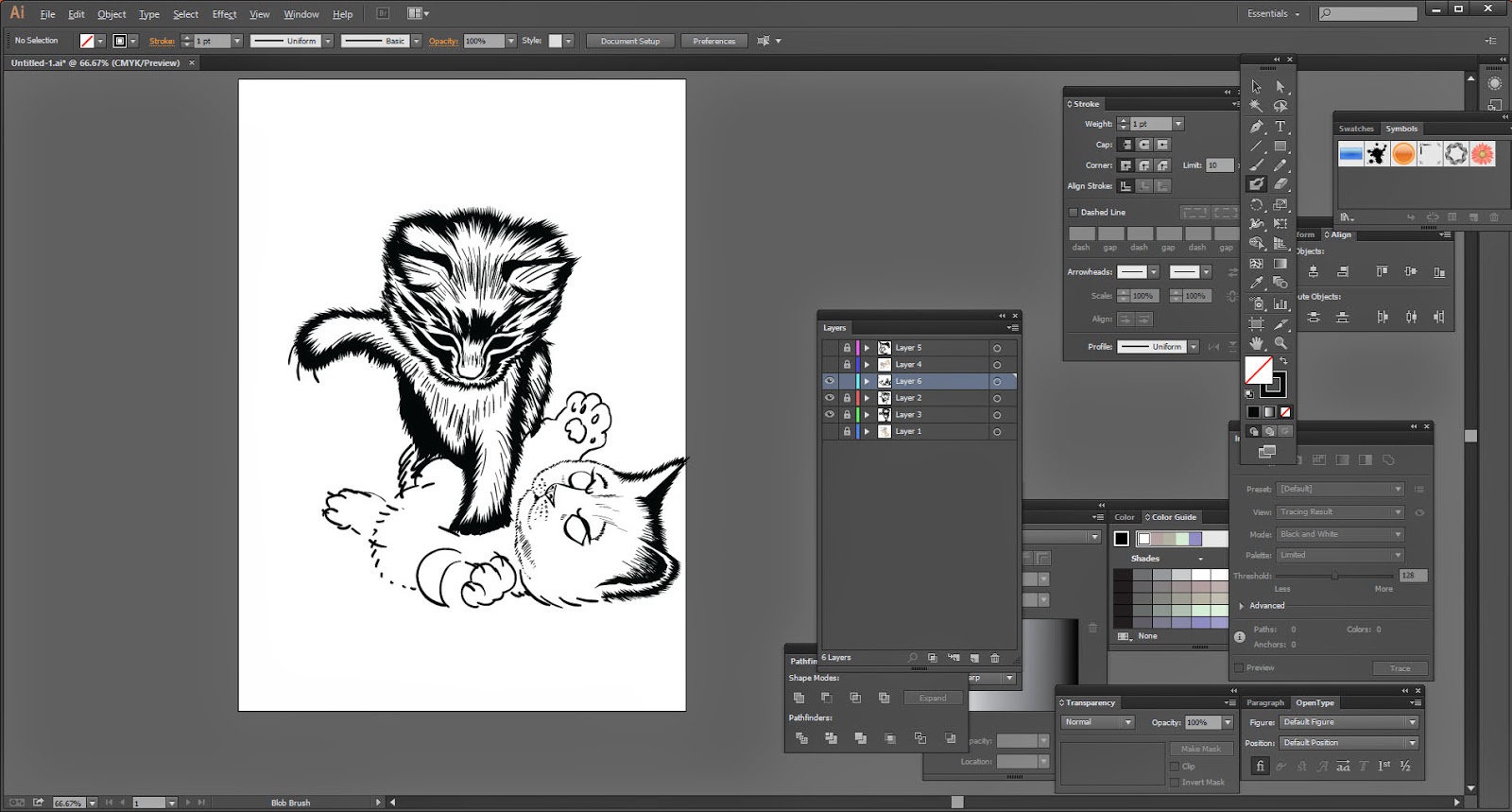Select the Hand tool
The width and height of the screenshot is (1512, 812).
point(1256,343)
